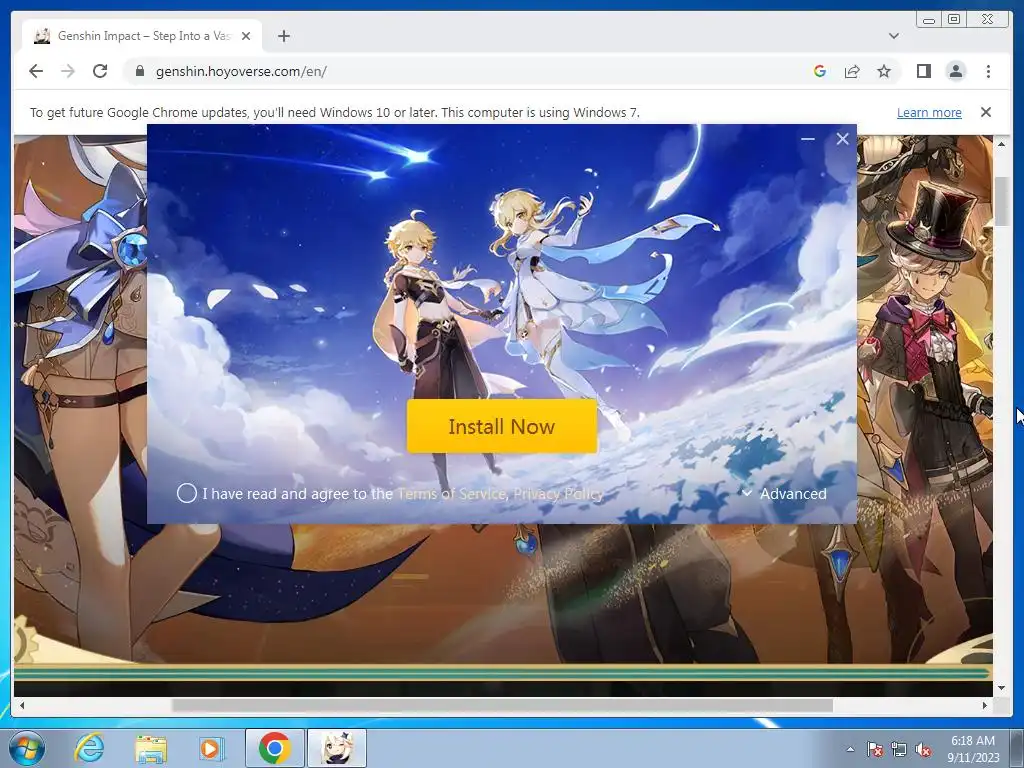Reload the Genshin page
Screen dimensions: 1024x768
(x=100, y=71)
